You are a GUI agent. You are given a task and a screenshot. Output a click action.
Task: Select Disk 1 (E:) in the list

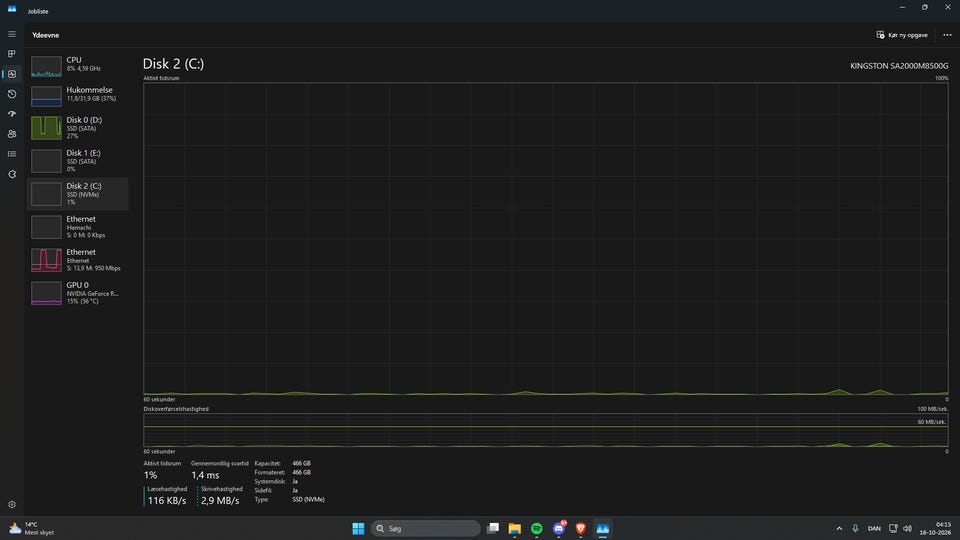(x=78, y=160)
